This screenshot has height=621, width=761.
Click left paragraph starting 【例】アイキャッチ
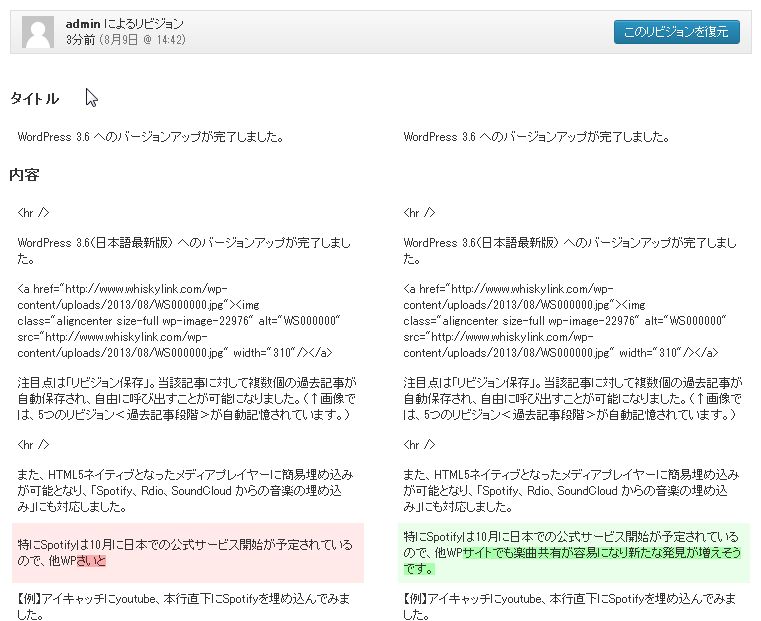coord(183,606)
